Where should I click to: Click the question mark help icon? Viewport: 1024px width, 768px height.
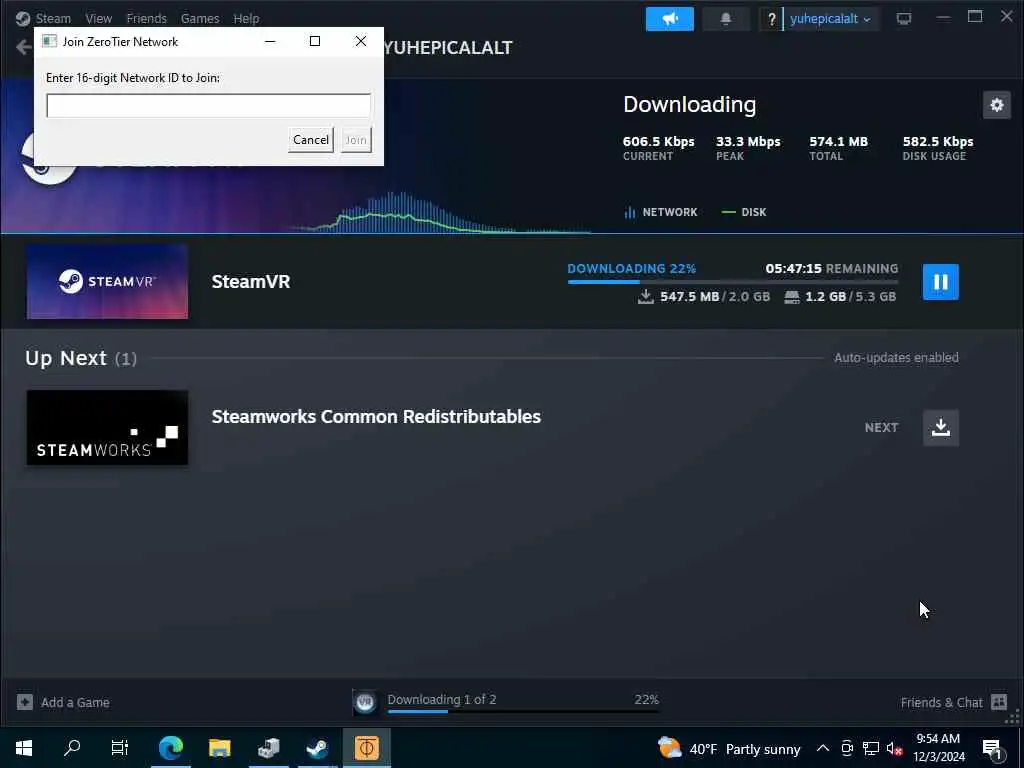771,19
